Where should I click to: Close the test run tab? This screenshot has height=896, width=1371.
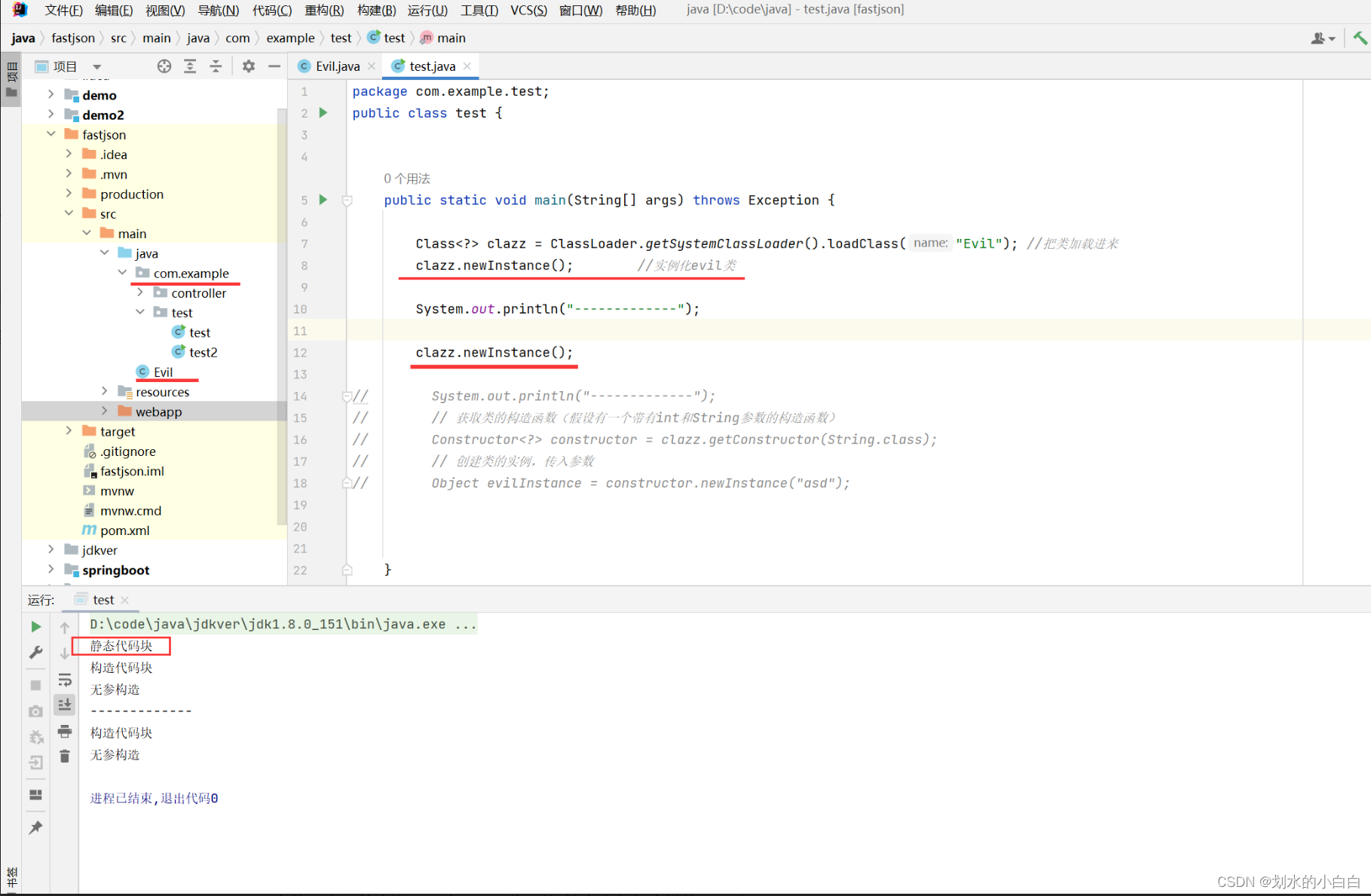click(x=125, y=601)
